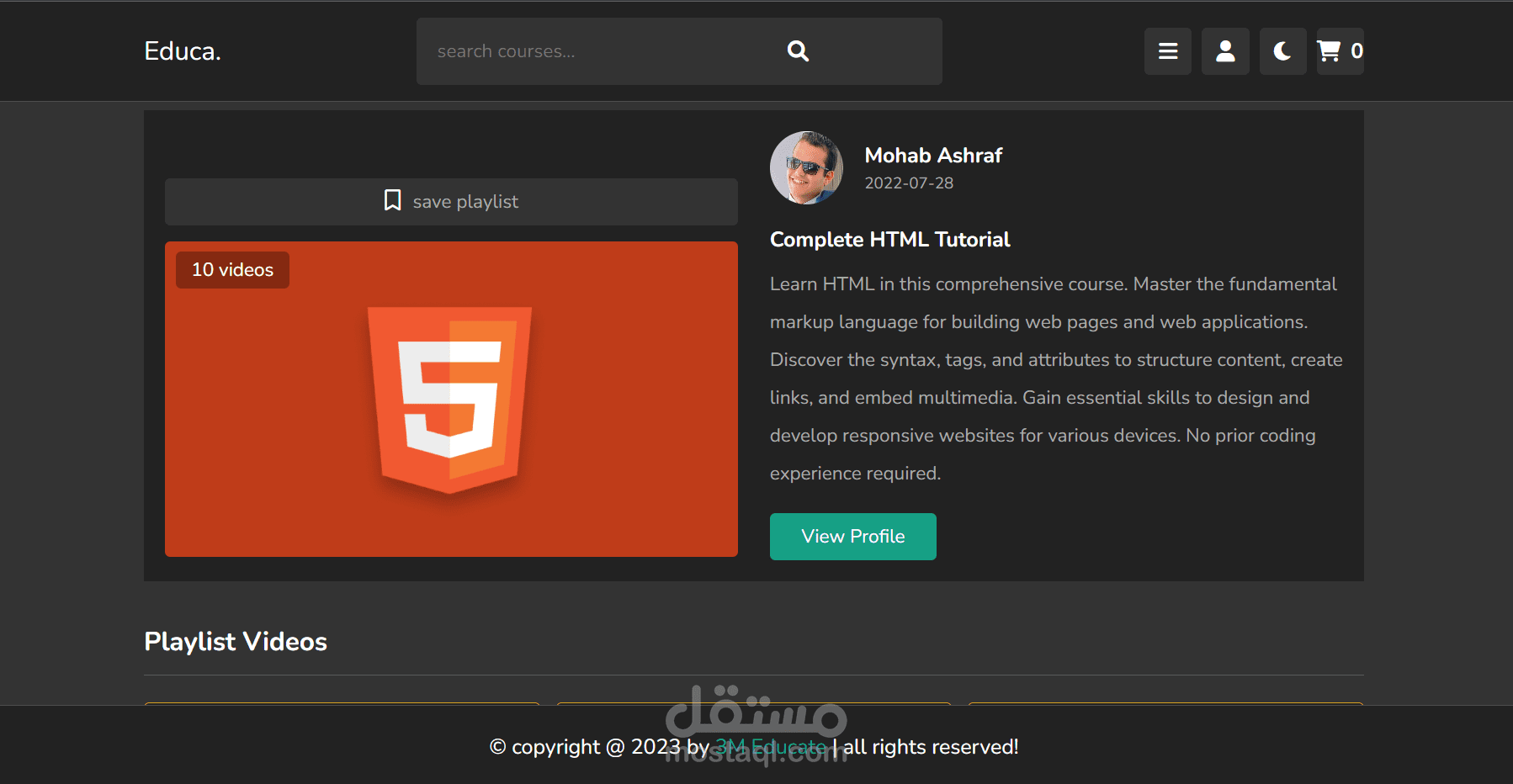Open the user account icon

coord(1225,51)
